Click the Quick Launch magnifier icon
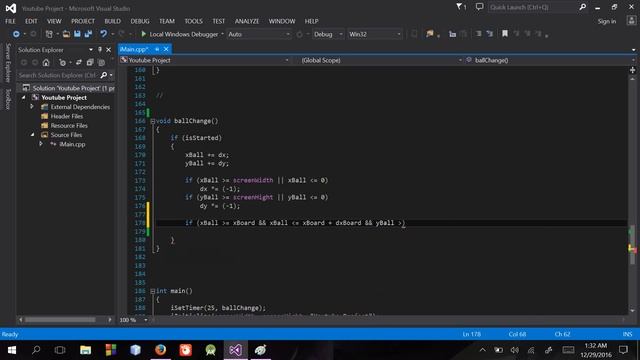The width and height of the screenshot is (640, 360). point(582,7)
